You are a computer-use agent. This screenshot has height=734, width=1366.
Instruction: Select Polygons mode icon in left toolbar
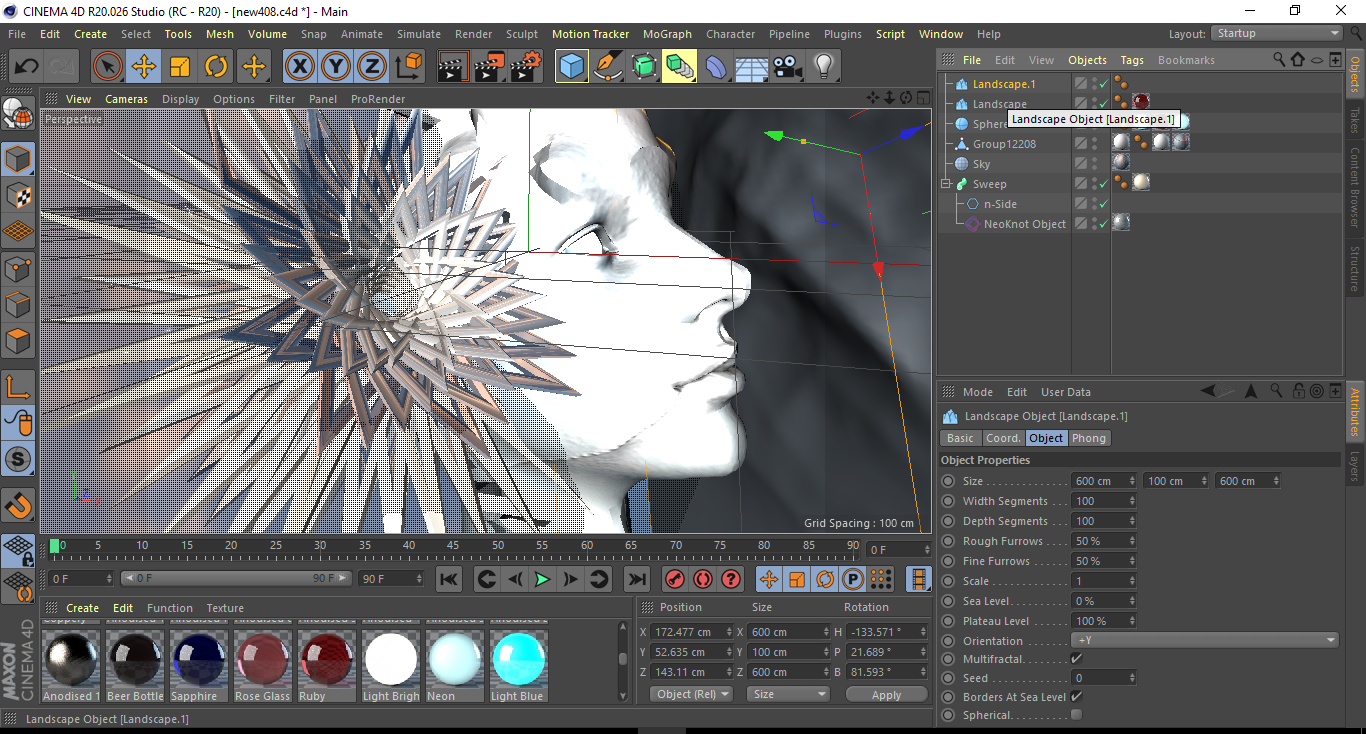pos(19,341)
